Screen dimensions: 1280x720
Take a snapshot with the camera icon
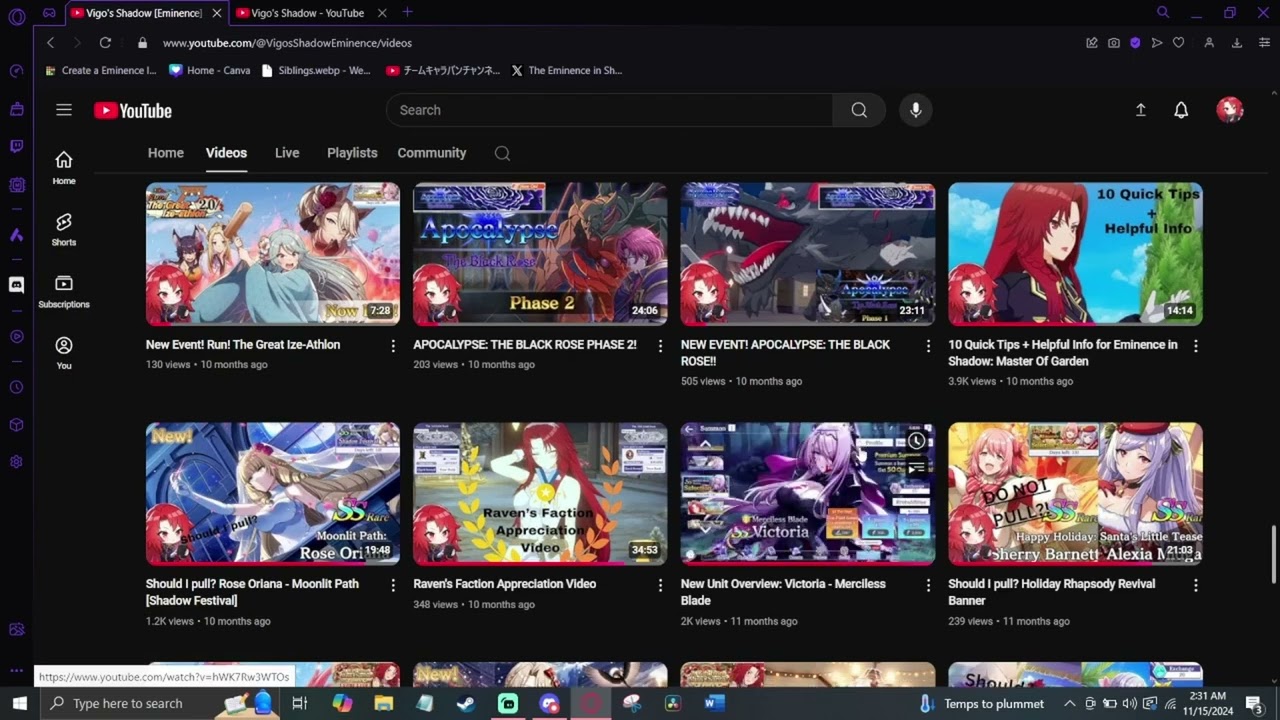pos(1114,43)
